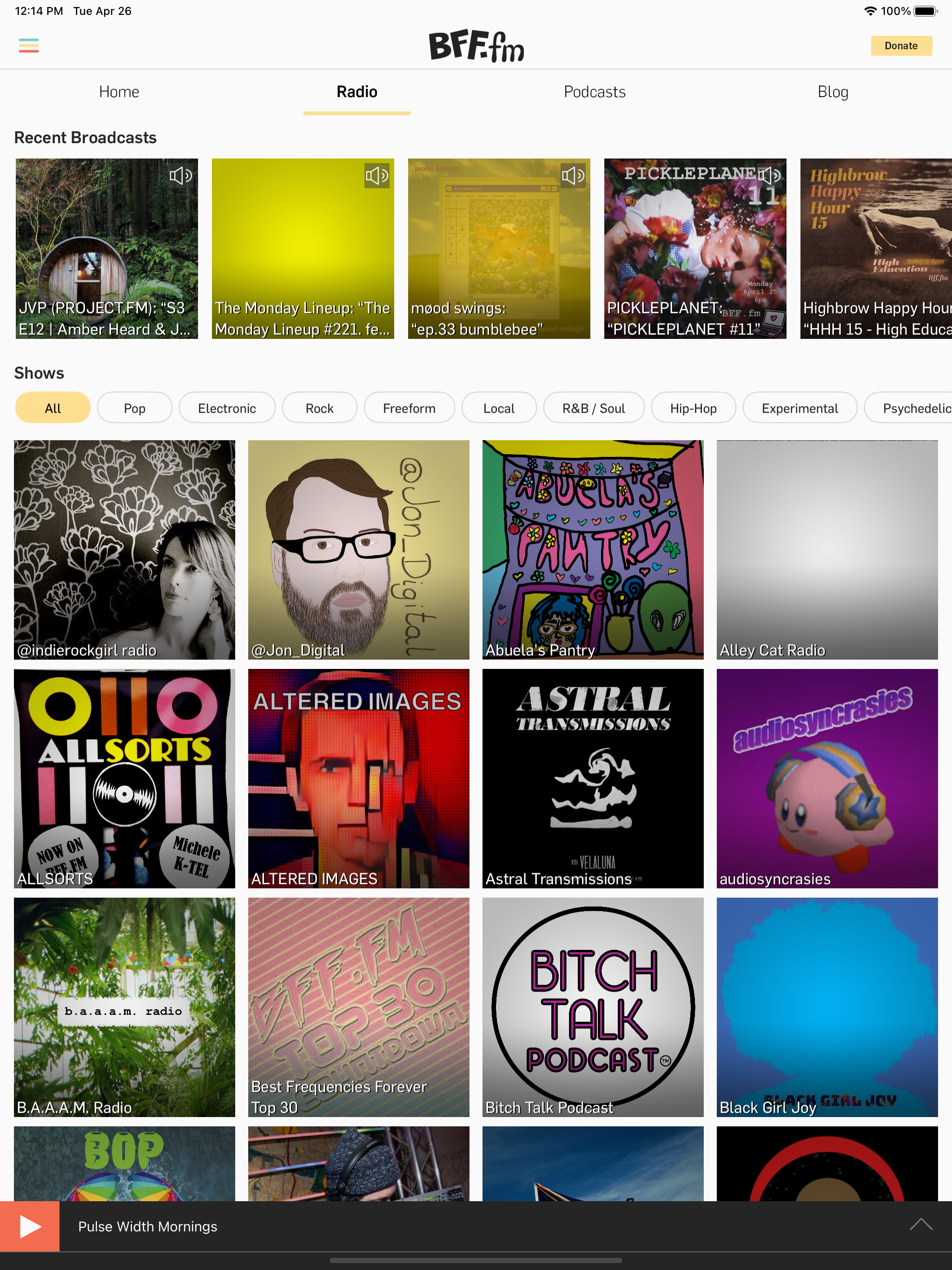Open The Monday Lineup broadcast card

(303, 249)
